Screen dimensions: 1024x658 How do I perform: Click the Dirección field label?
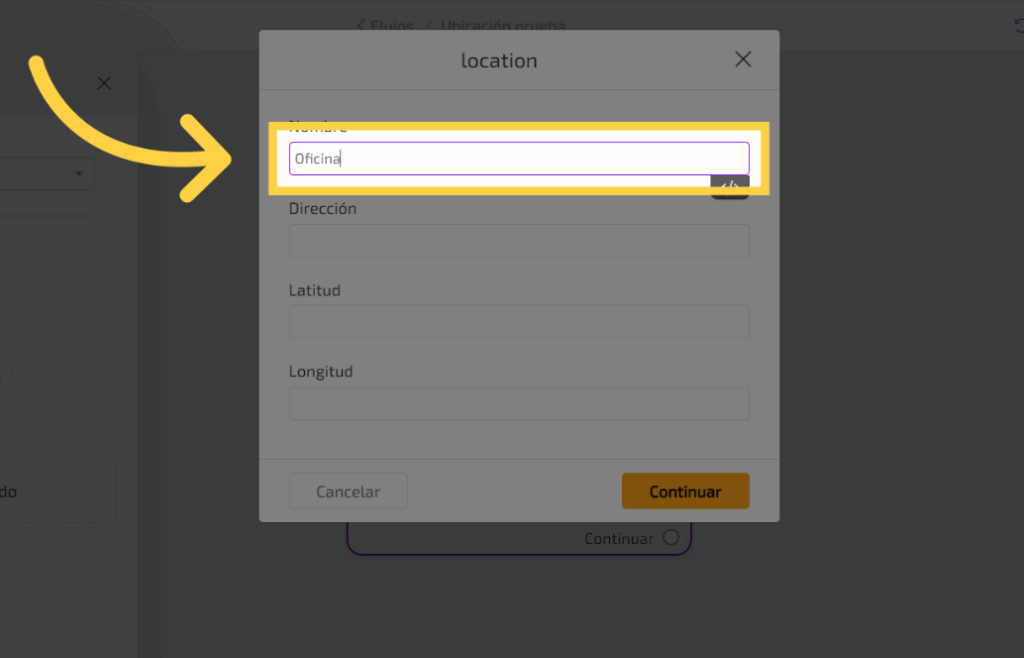pyautogui.click(x=323, y=209)
